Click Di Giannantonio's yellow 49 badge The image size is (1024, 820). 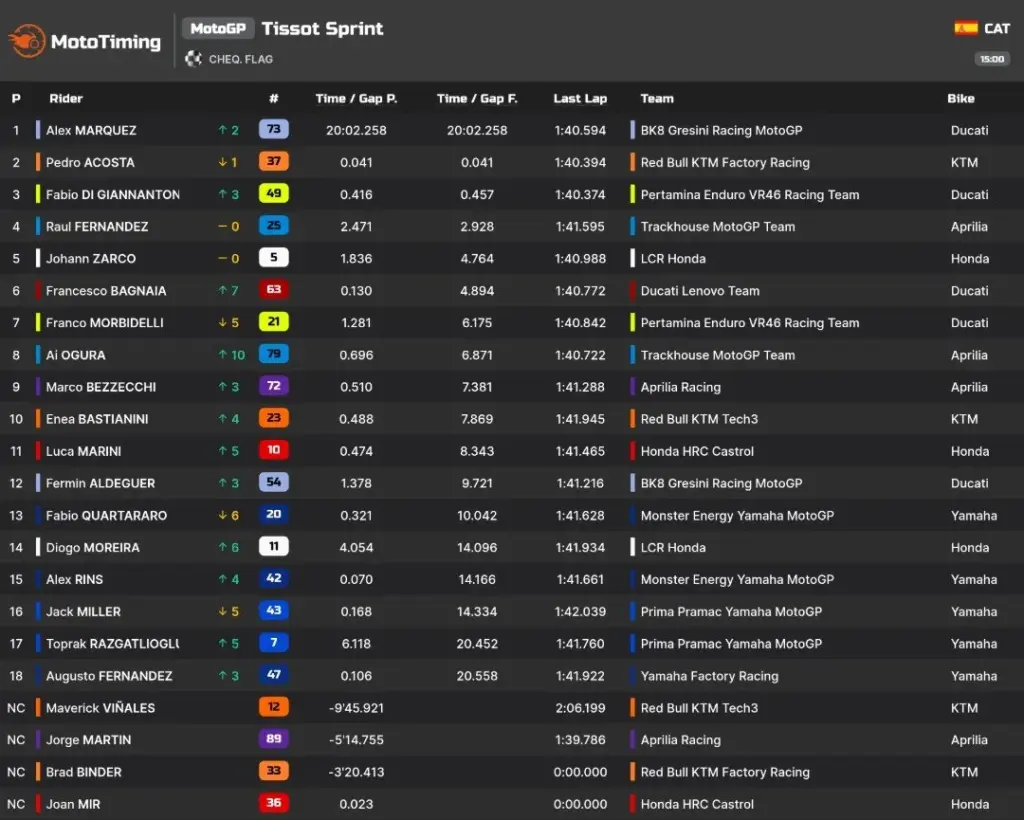pyautogui.click(x=274, y=193)
